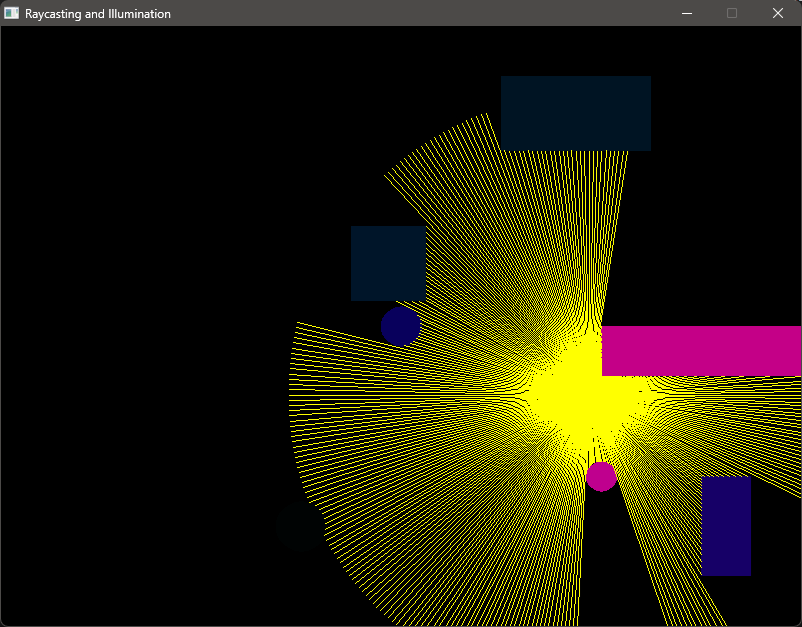Click the rays between the dark square and top rectangle

coord(460,190)
